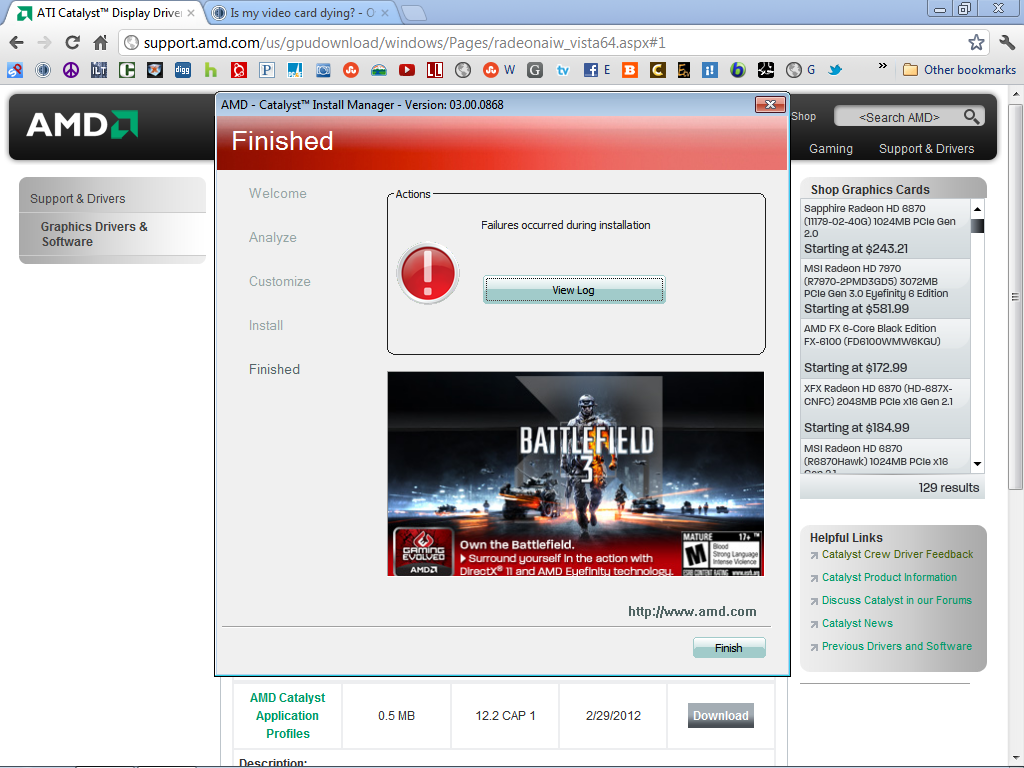Open the green b circle bookmark
1024x768 pixels.
click(x=738, y=70)
